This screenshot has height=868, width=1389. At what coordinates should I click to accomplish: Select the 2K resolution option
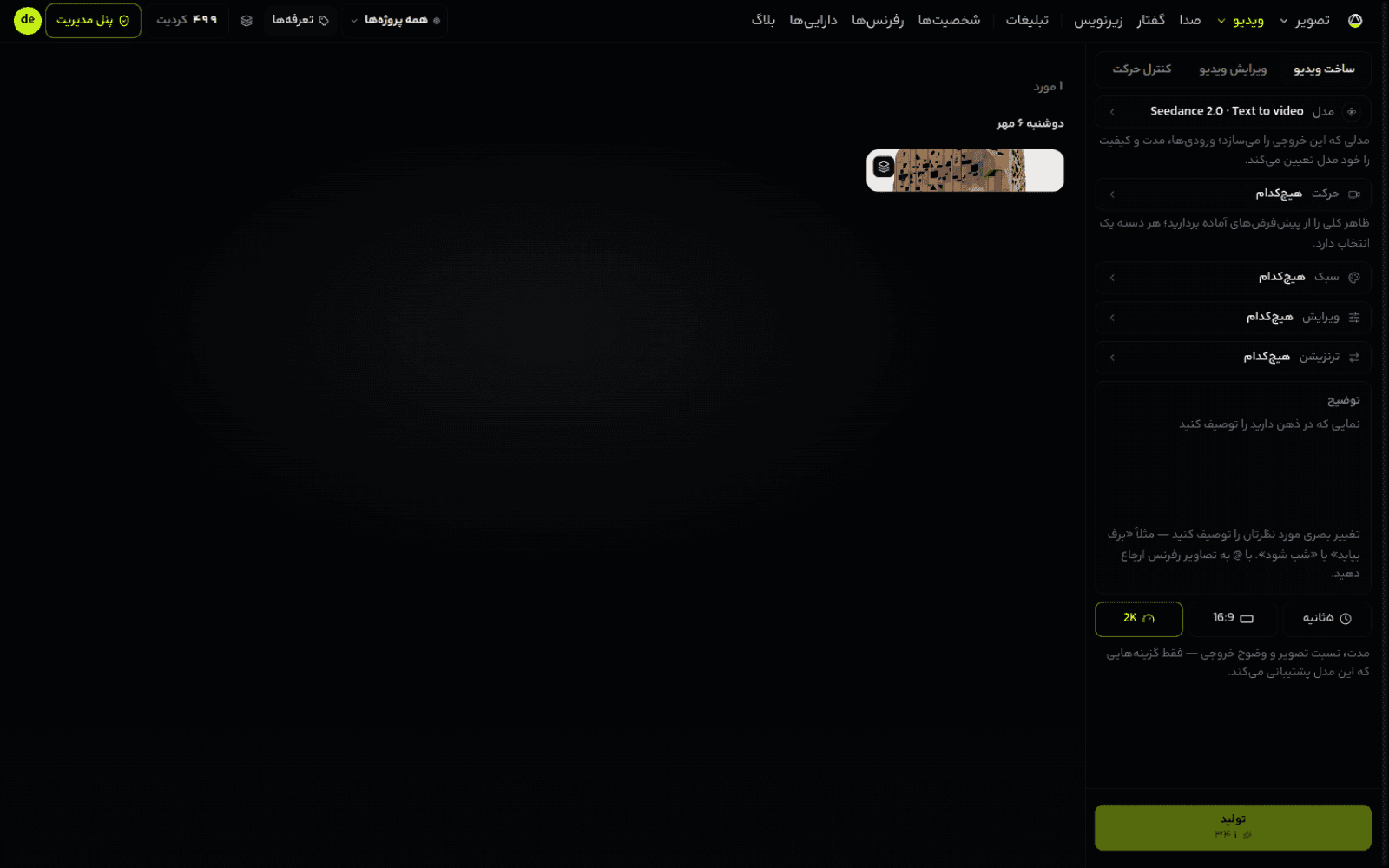pos(1139,619)
